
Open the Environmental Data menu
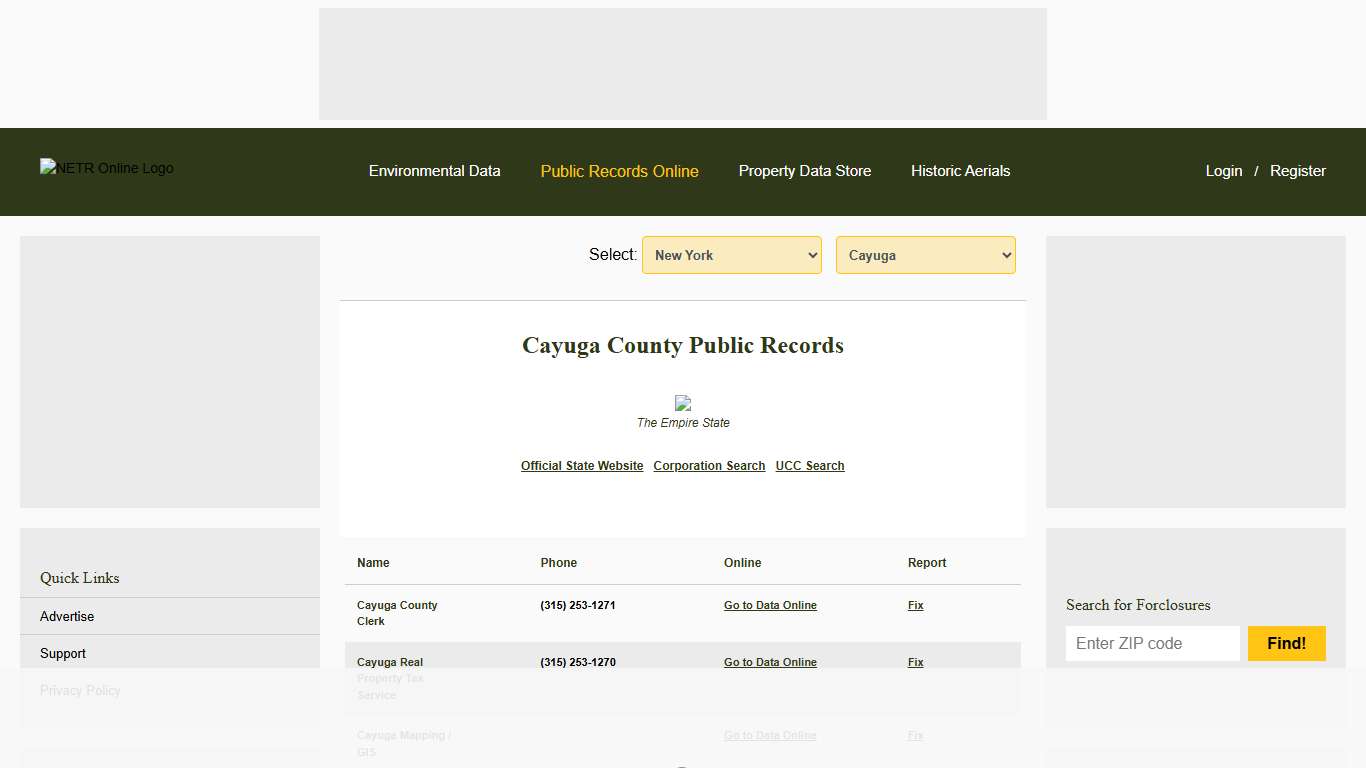coord(434,171)
